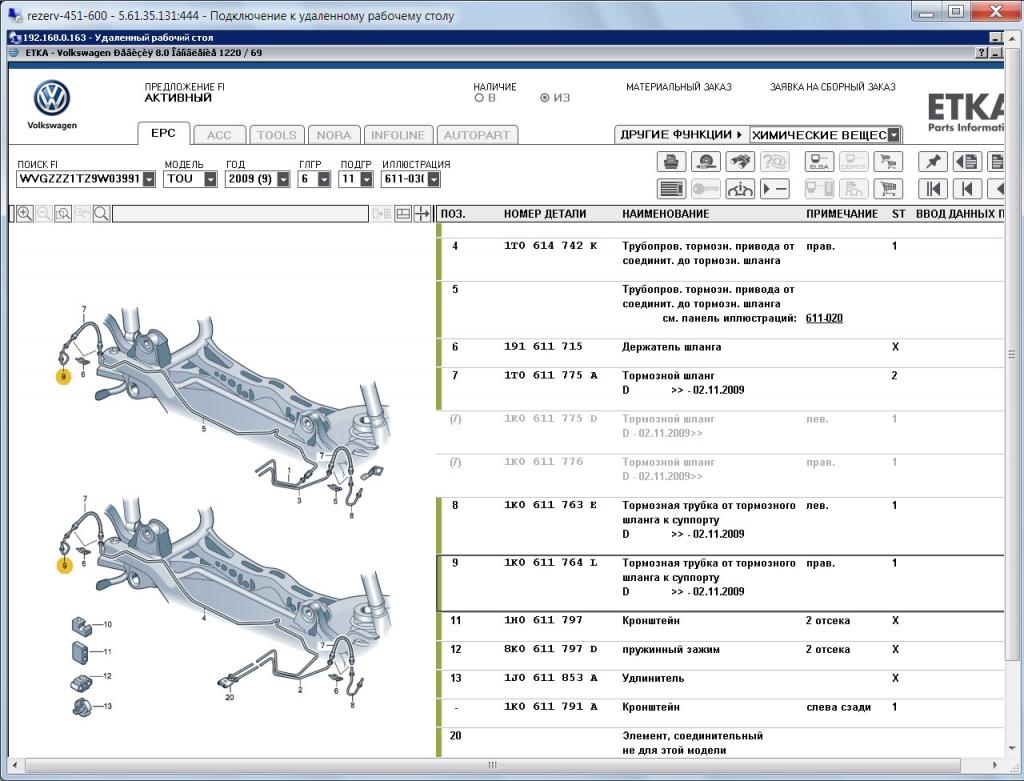Click the double shopping carts icon
Viewport: 1024px width, 781px height.
pos(888,161)
